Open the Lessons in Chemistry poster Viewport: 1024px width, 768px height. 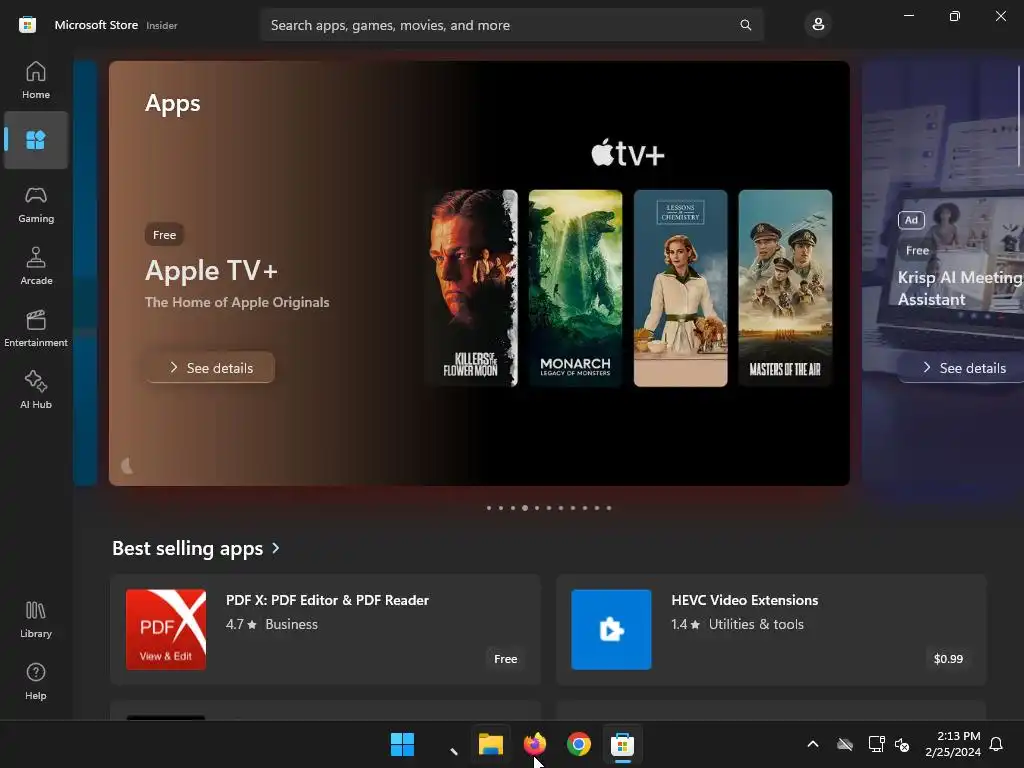pyautogui.click(x=680, y=288)
